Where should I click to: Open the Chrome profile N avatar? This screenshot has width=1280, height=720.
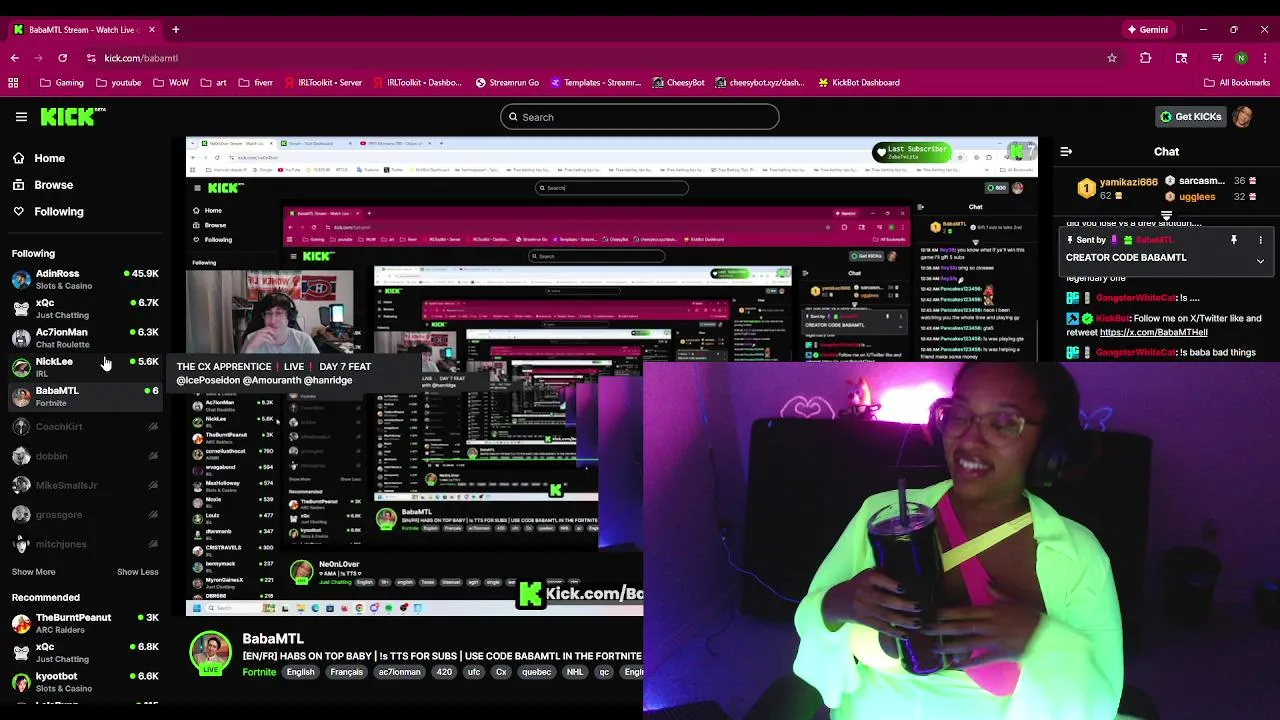coord(1241,58)
